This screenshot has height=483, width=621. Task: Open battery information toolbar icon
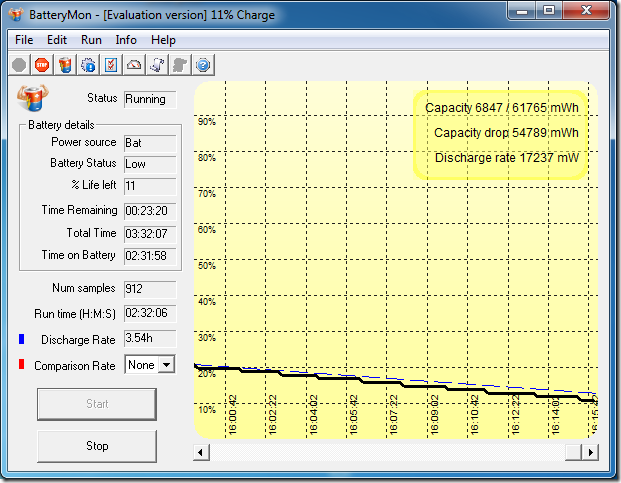[x=64, y=65]
